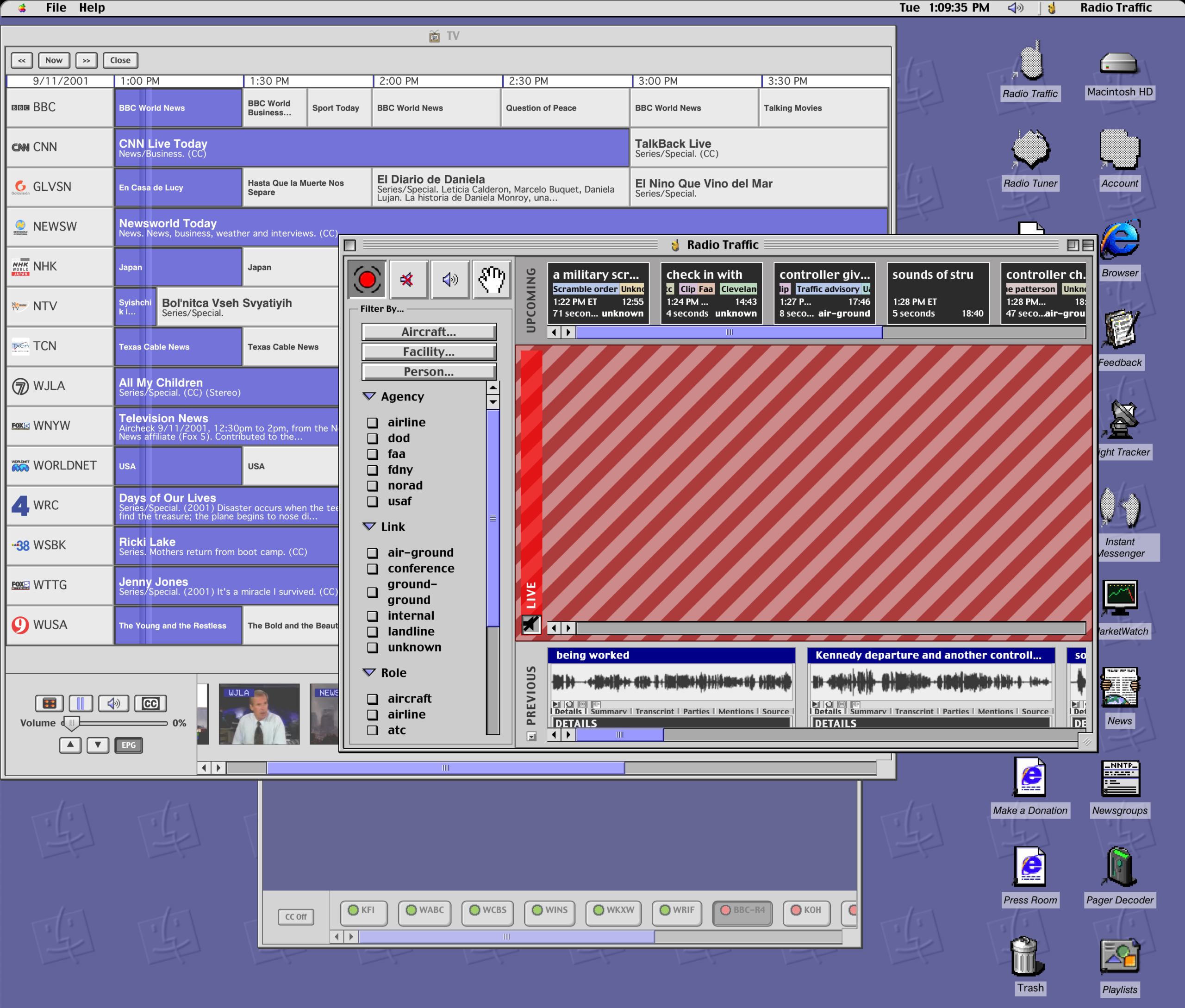Click the airplane icon below the LIVE bar
The width and height of the screenshot is (1185, 1008).
[531, 625]
